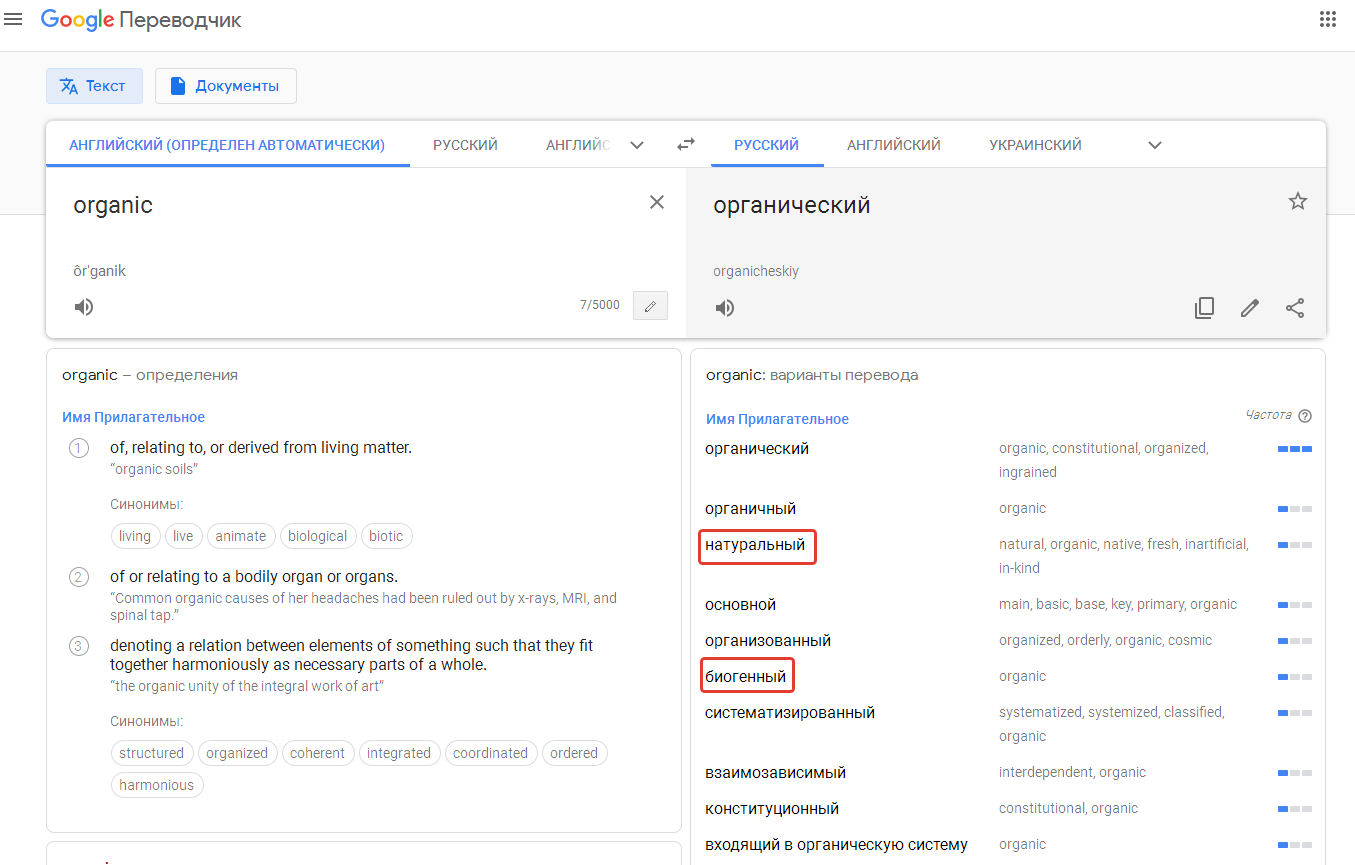1355x865 pixels.
Task: Listen to the Russian translation audio
Action: (x=725, y=308)
